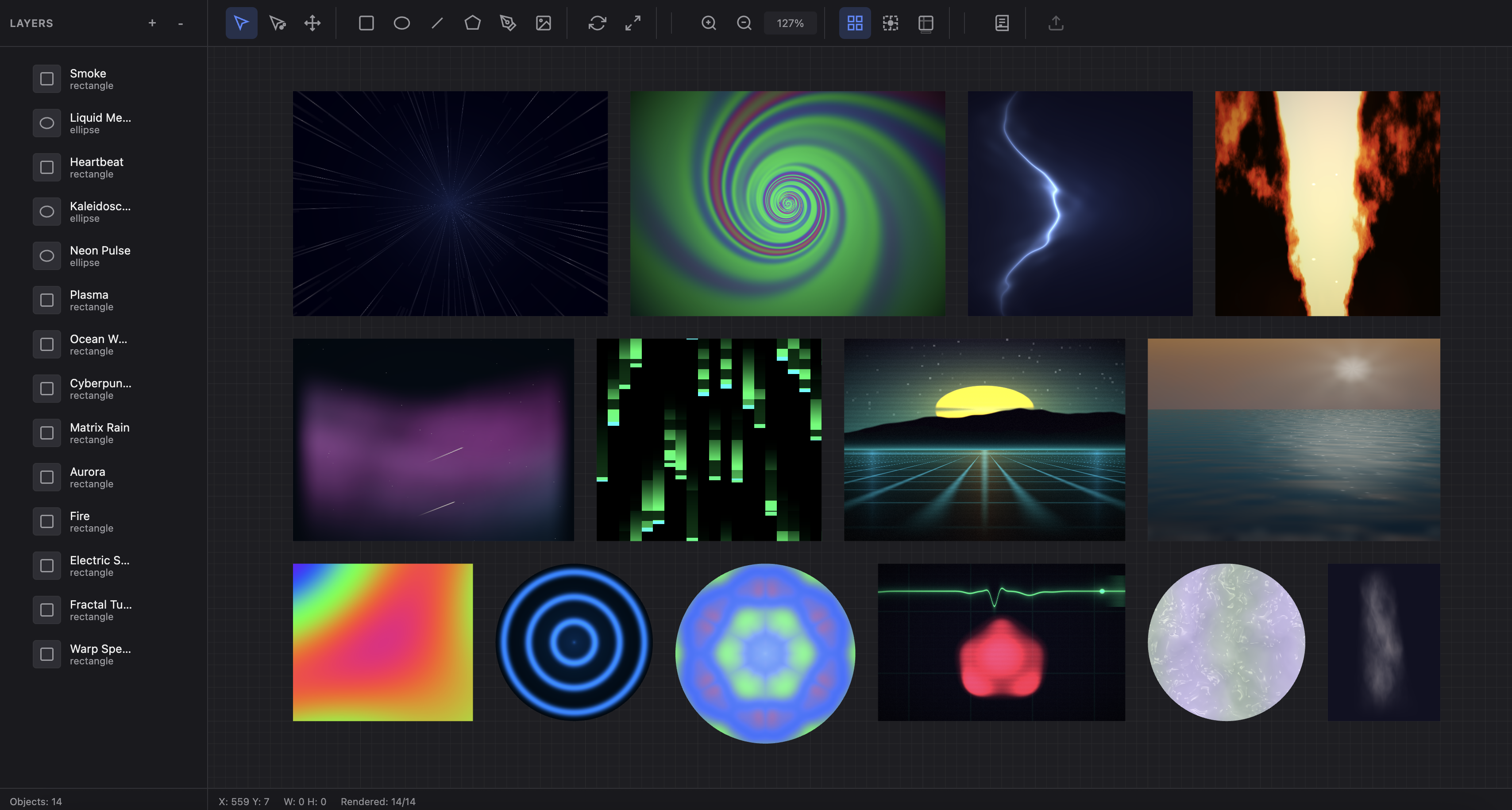Toggle the grid view button
The height and width of the screenshot is (810, 1512).
point(855,23)
